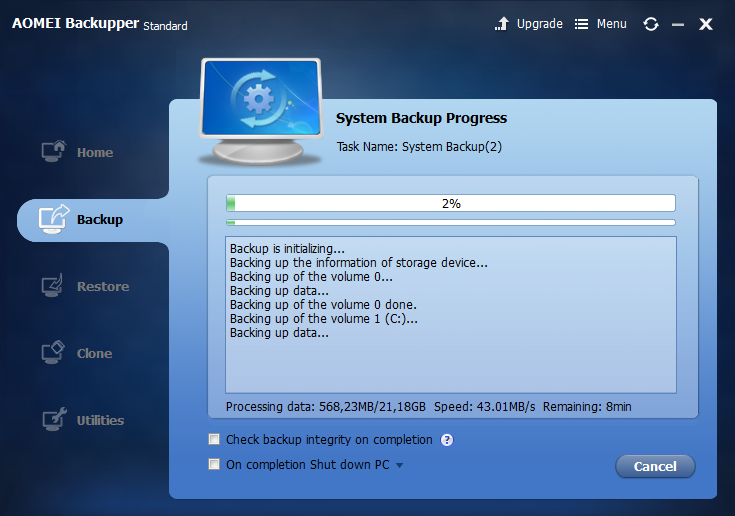Screen dimensions: 735x516
Task: Click the 'Task Name: System Backup(2)' text
Action: pos(419,147)
